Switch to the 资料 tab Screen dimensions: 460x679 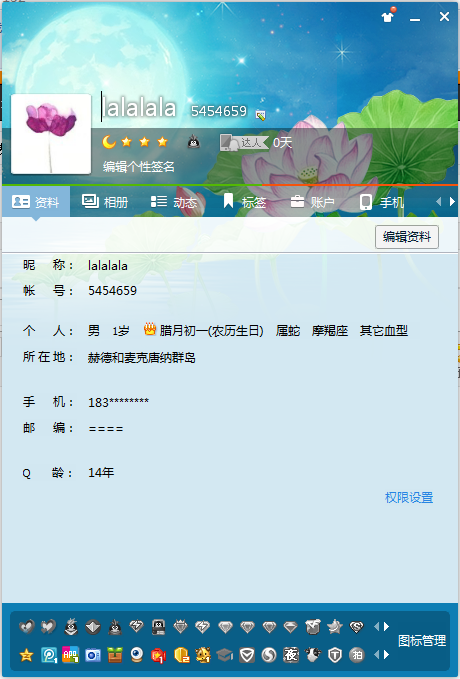(x=36, y=202)
